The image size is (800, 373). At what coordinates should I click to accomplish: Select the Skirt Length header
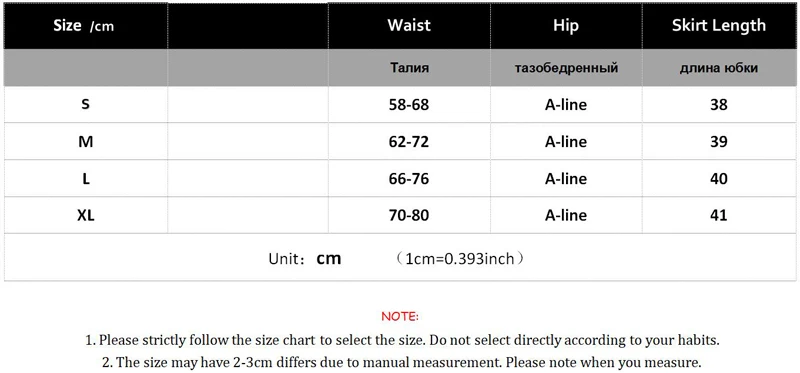pos(719,26)
